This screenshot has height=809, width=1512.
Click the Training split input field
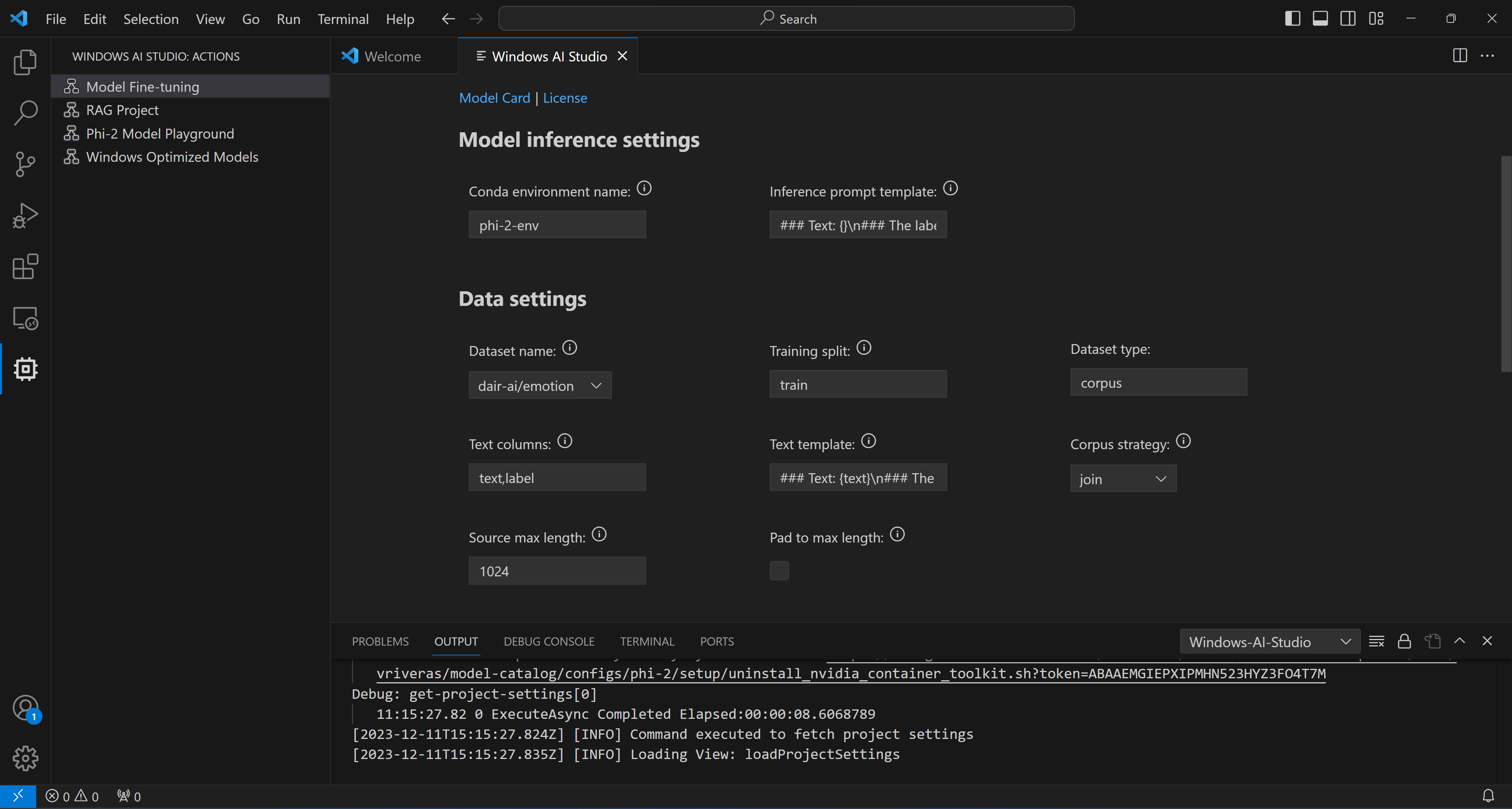858,383
